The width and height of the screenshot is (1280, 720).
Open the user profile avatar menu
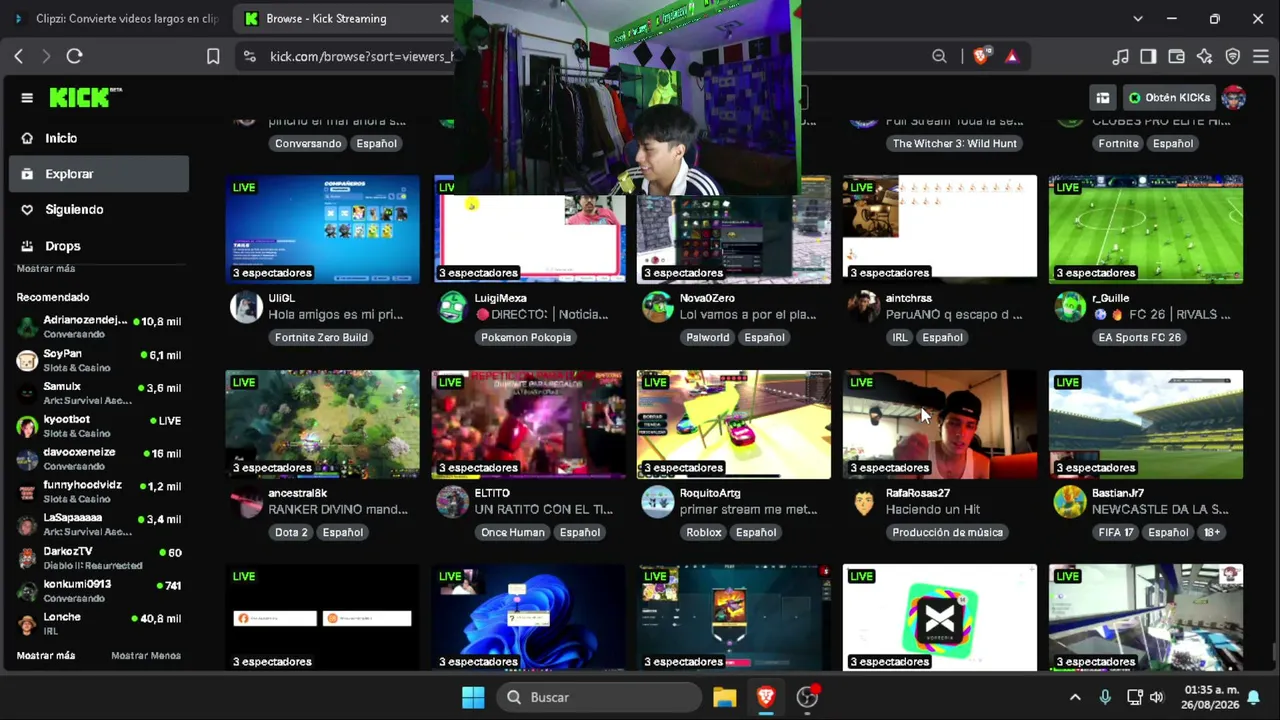[1234, 98]
